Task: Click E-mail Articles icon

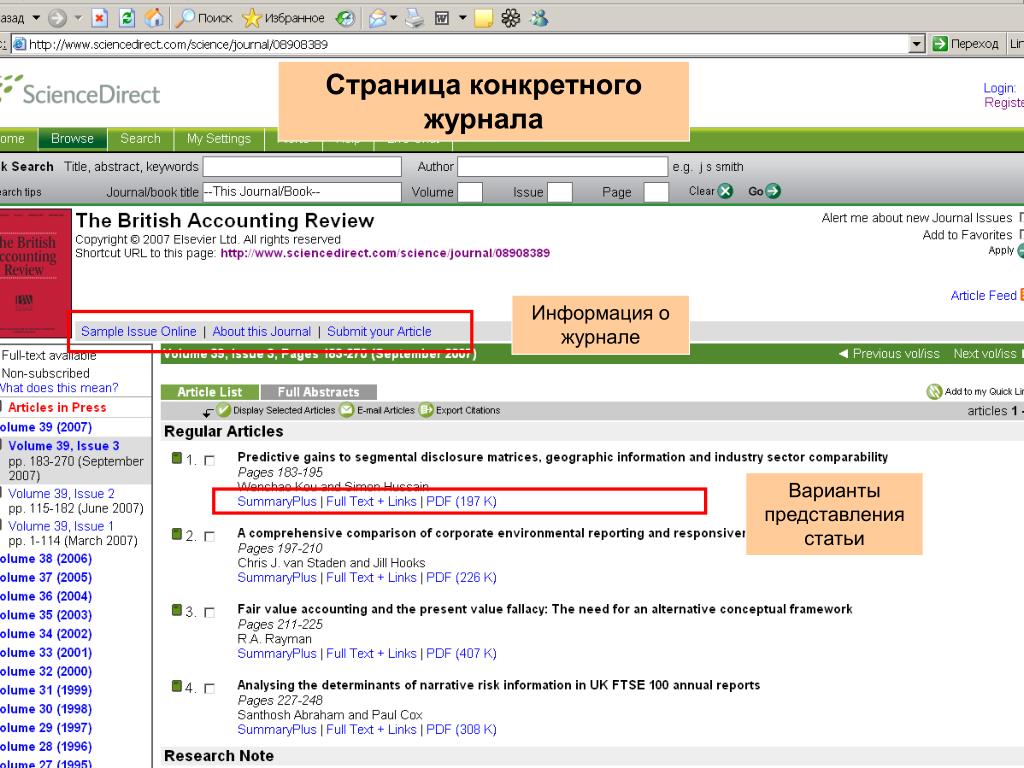Action: click(x=347, y=410)
